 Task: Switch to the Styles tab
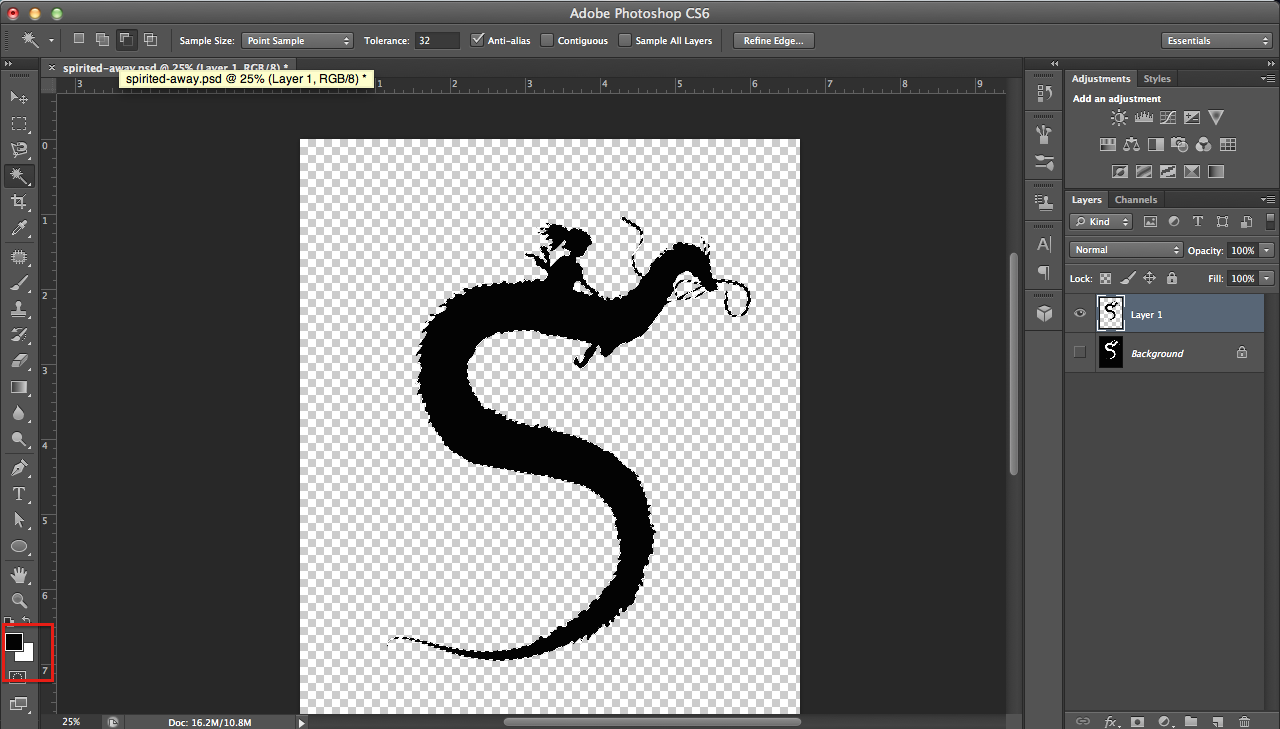coord(1157,79)
